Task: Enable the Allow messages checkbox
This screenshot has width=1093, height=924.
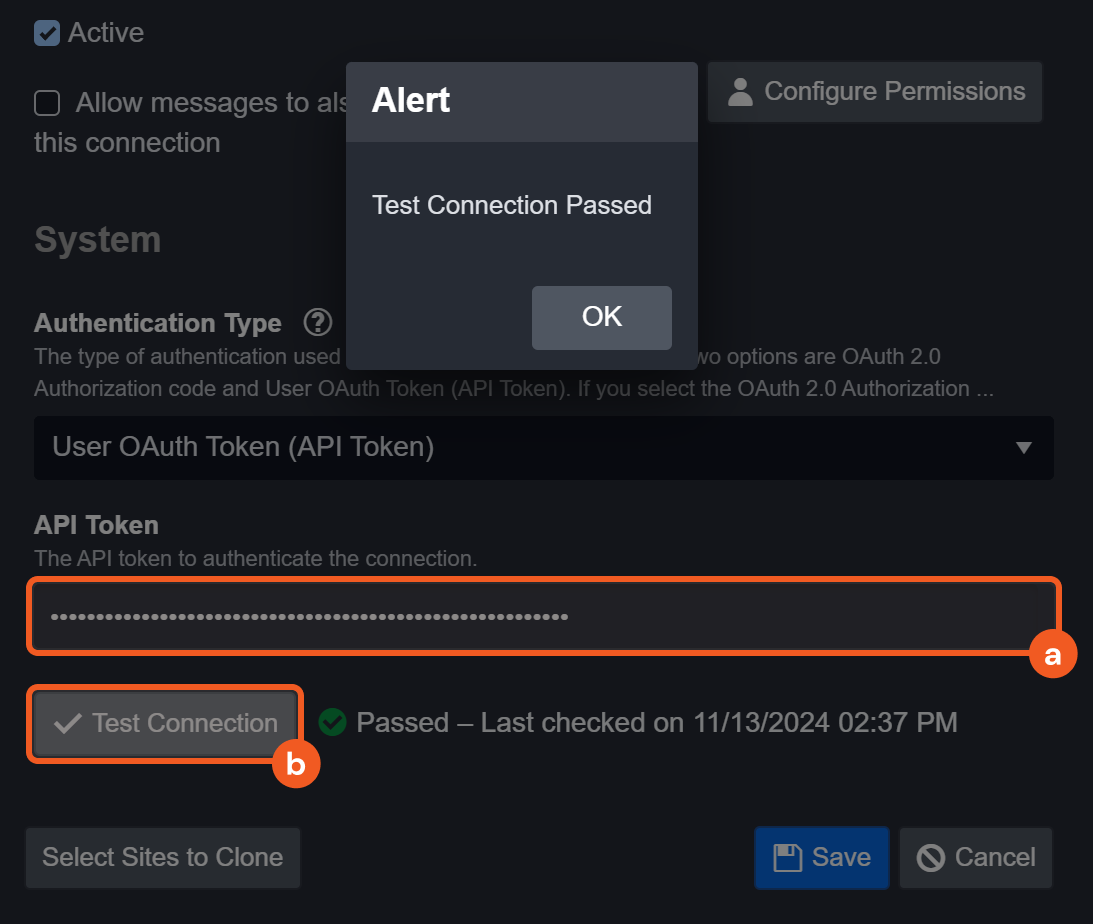Action: point(47,103)
